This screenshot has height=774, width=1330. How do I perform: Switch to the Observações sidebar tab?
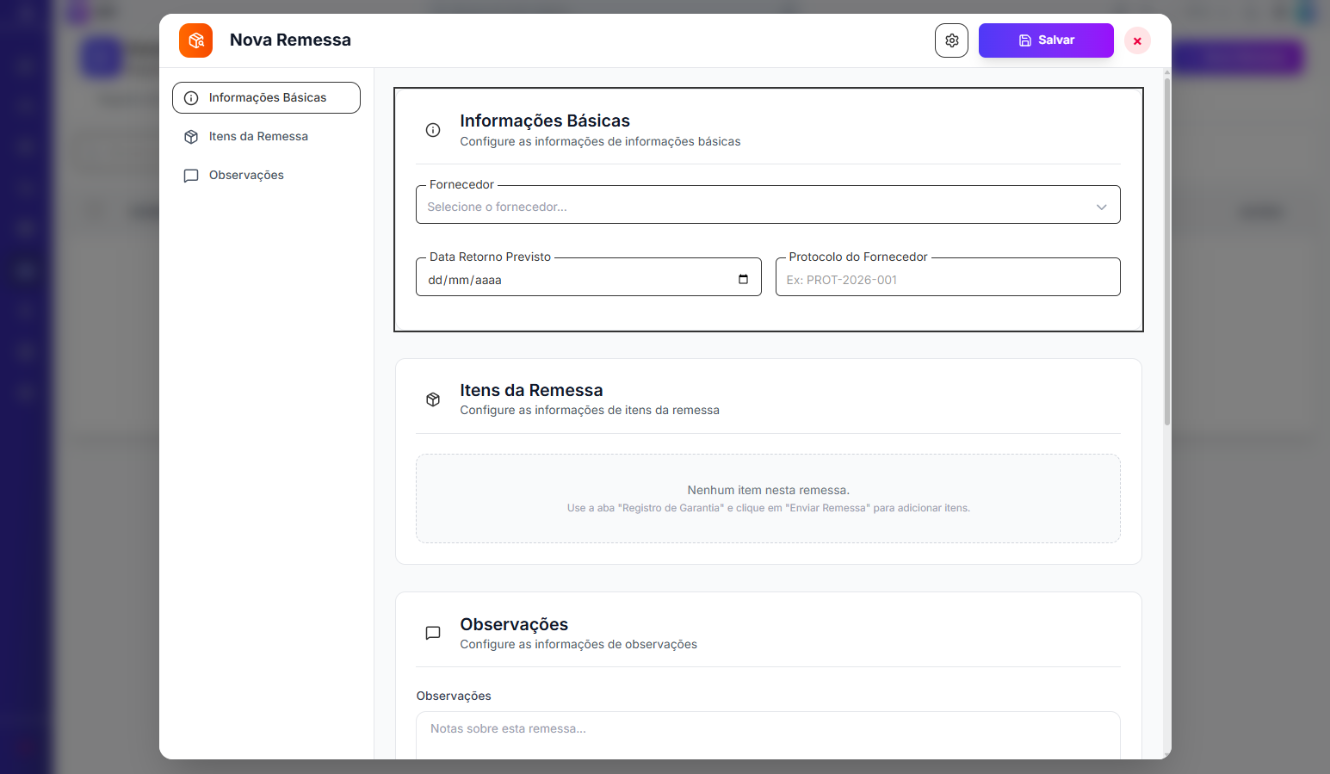[x=266, y=175]
